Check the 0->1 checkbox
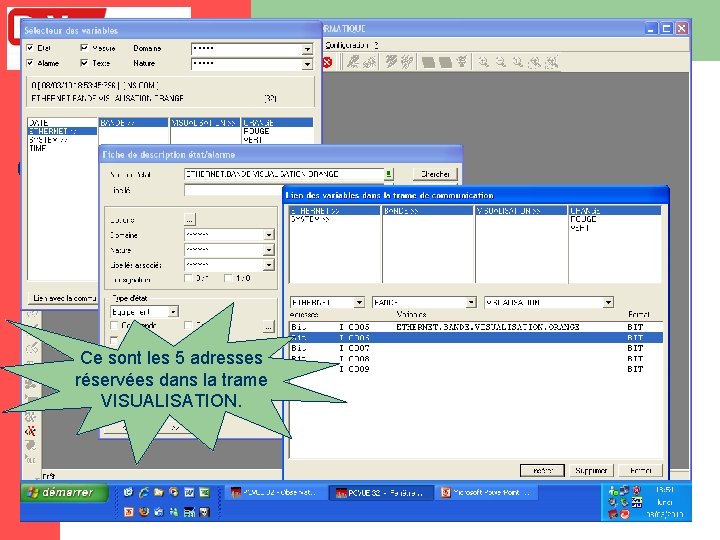720x540 pixels. coord(188,278)
